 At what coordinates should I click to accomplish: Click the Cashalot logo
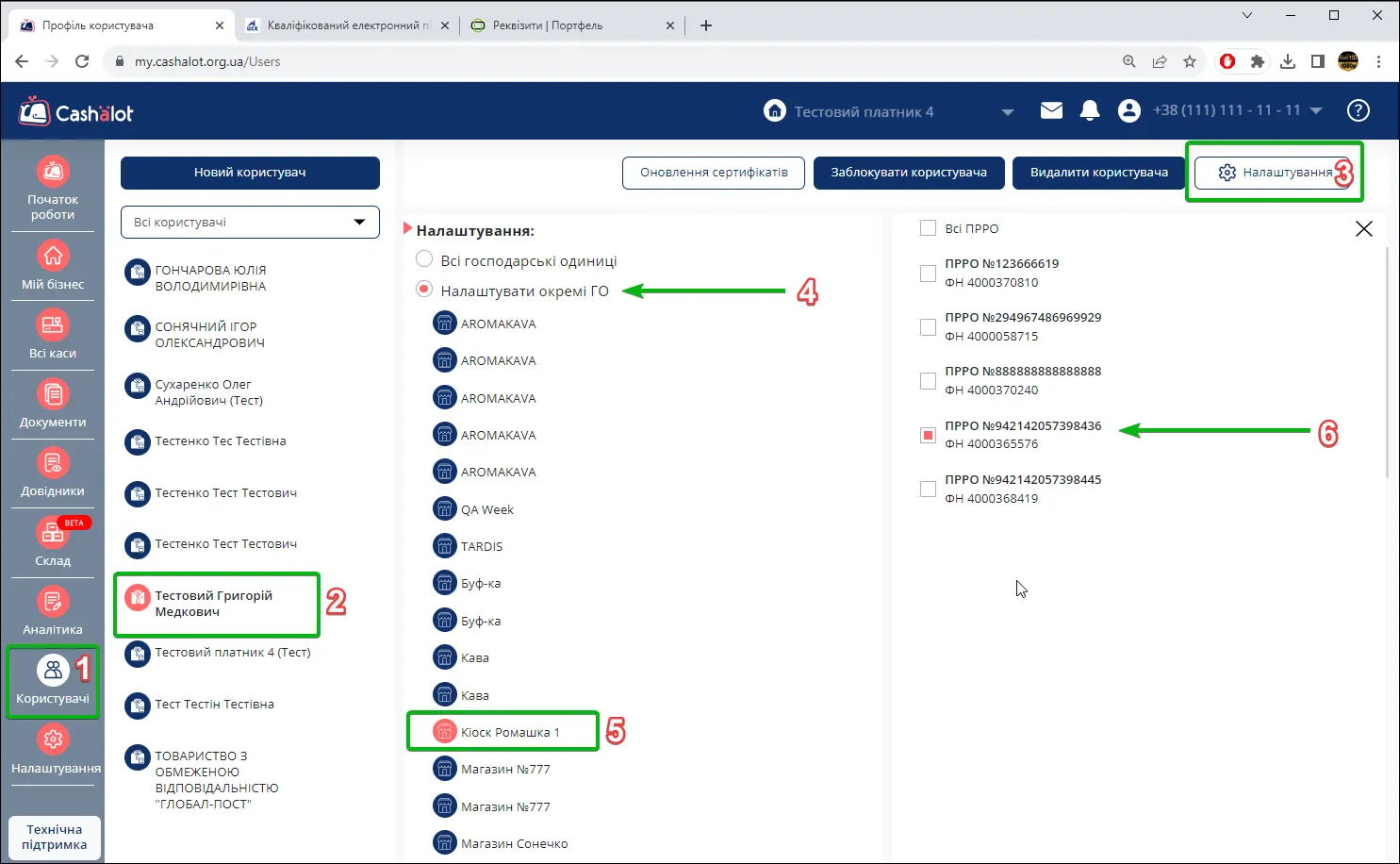point(76,111)
